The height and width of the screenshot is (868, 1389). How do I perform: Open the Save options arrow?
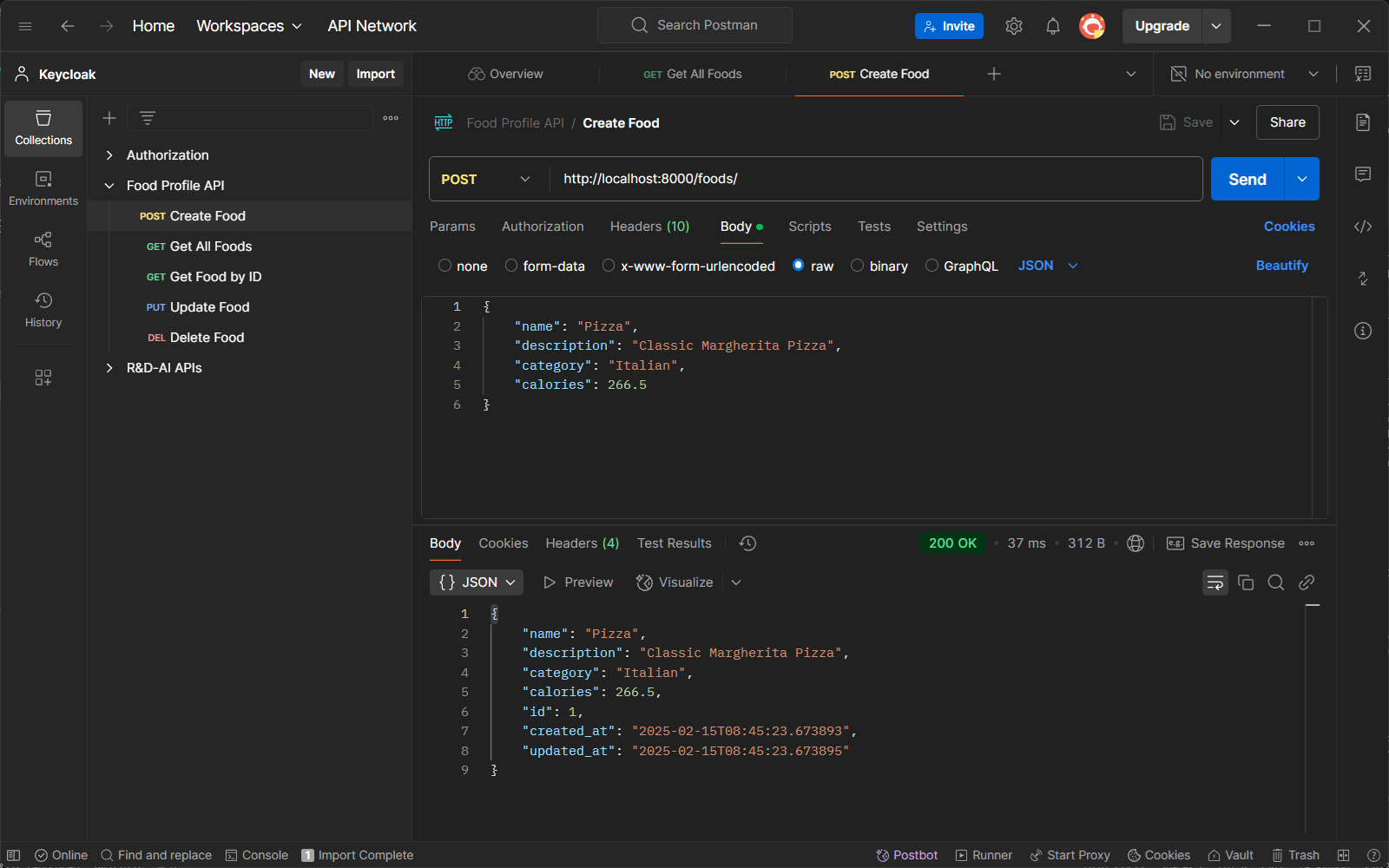pyautogui.click(x=1234, y=122)
